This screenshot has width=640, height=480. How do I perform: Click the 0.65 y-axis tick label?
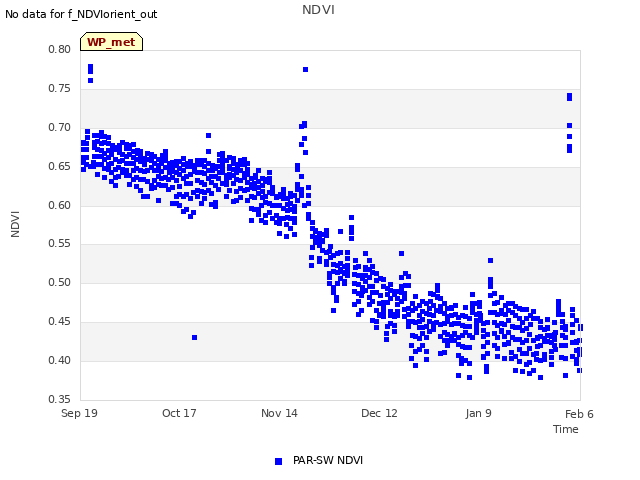coord(60,167)
